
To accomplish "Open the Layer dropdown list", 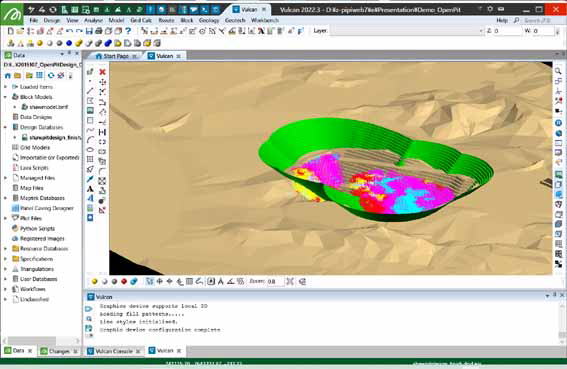I will tap(406, 31).
